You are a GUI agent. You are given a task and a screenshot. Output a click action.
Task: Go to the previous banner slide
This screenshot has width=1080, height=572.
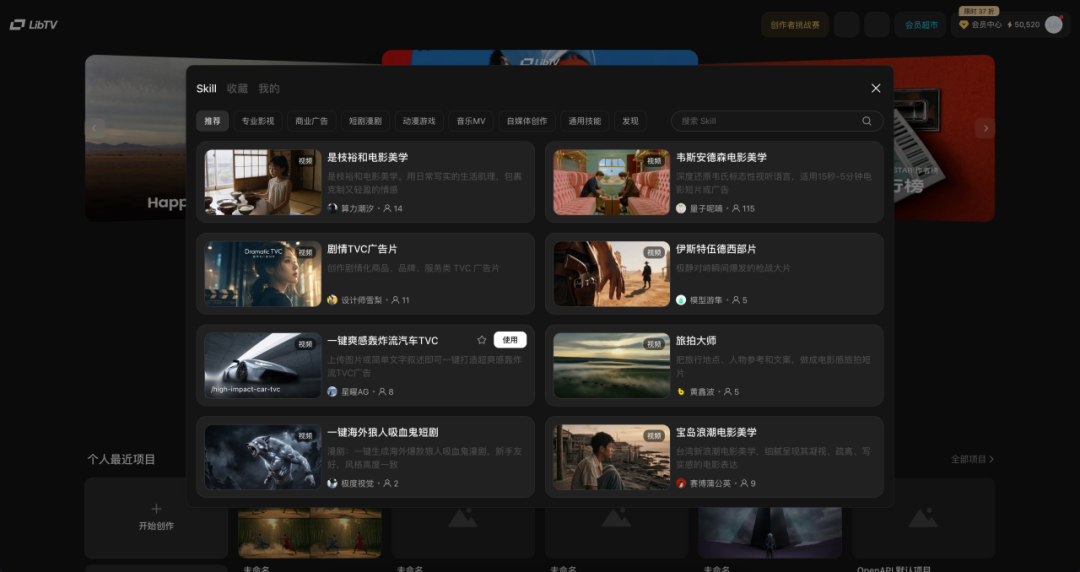[94, 128]
